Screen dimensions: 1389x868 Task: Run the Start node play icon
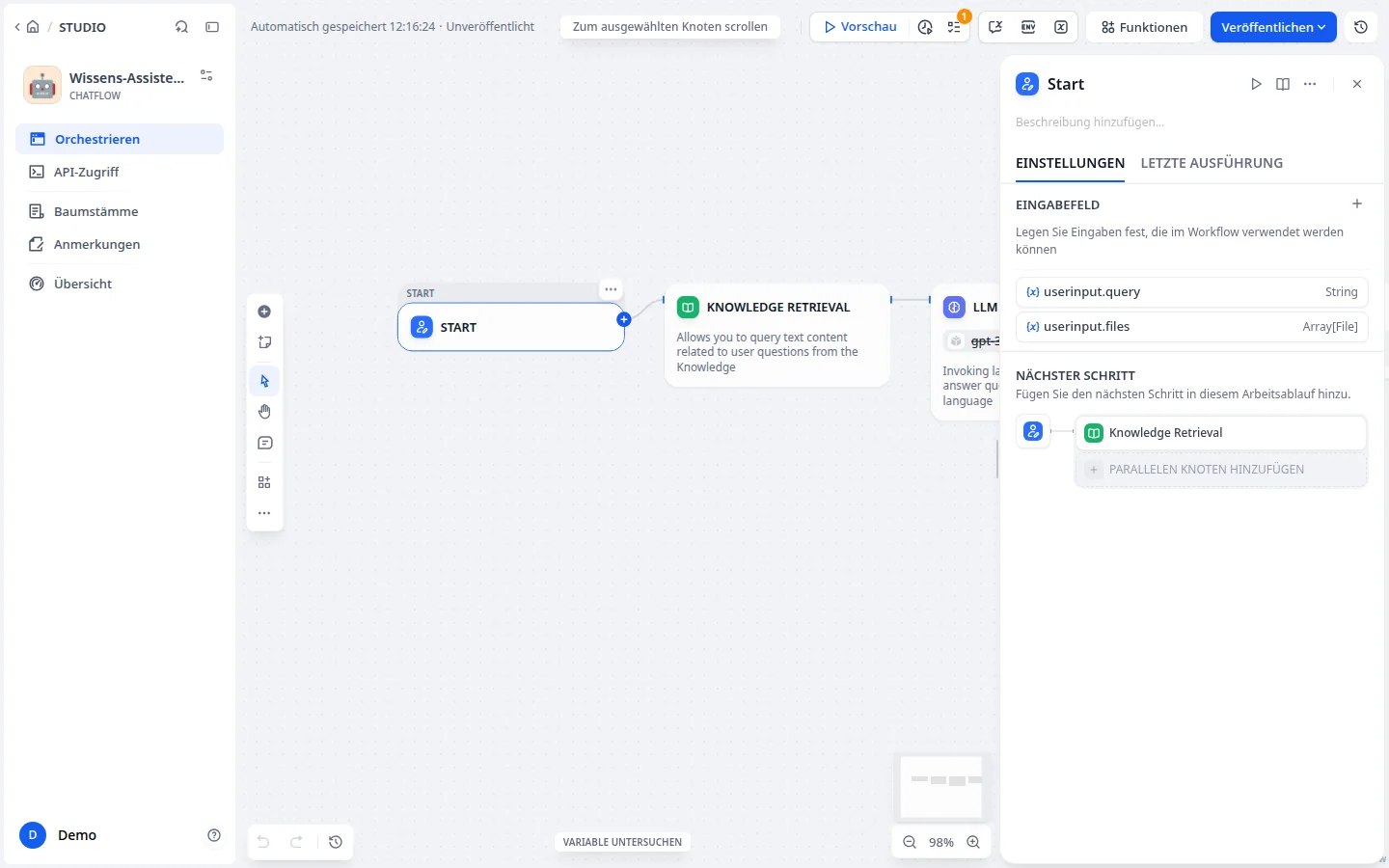tap(1256, 84)
